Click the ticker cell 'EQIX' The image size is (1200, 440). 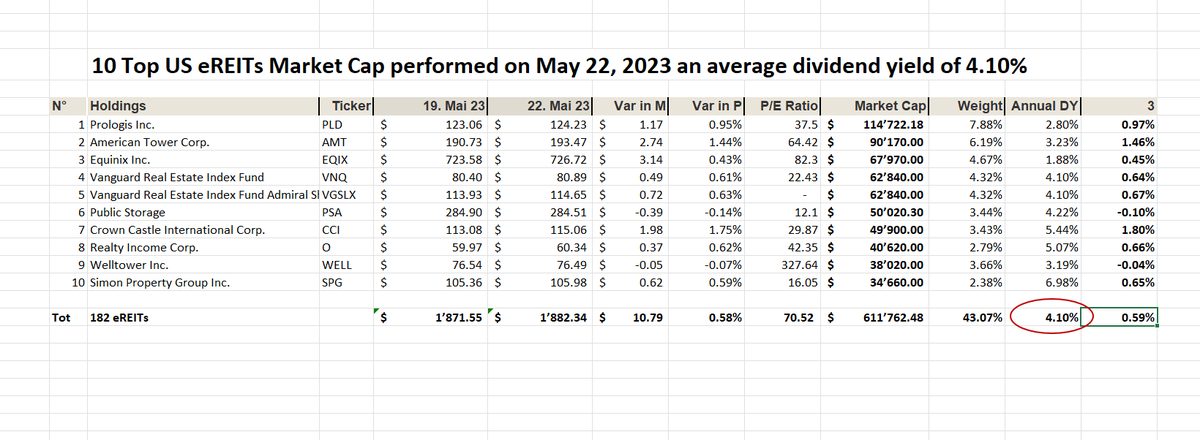click(345, 160)
